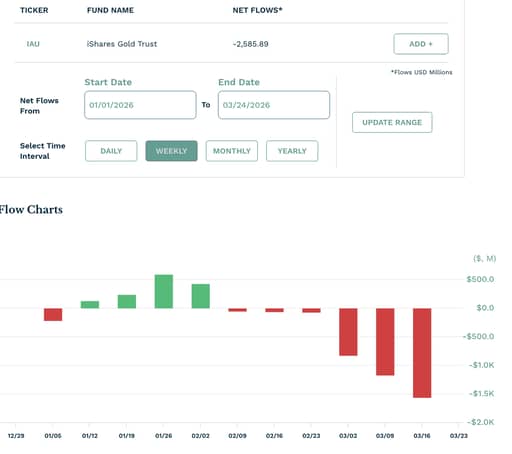Select the DAILY time interval

tap(111, 151)
